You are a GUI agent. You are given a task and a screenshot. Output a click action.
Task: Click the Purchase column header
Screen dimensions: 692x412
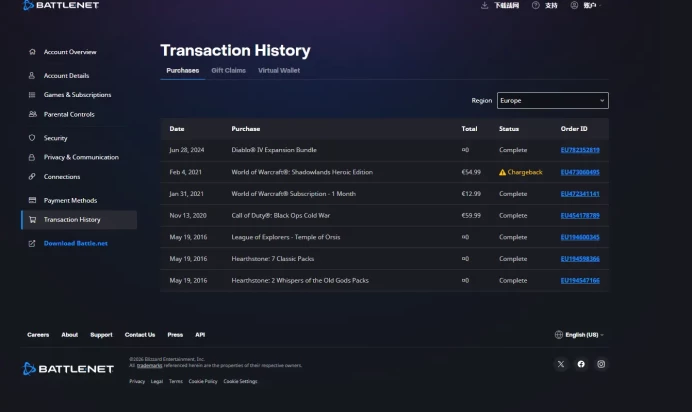[246, 129]
